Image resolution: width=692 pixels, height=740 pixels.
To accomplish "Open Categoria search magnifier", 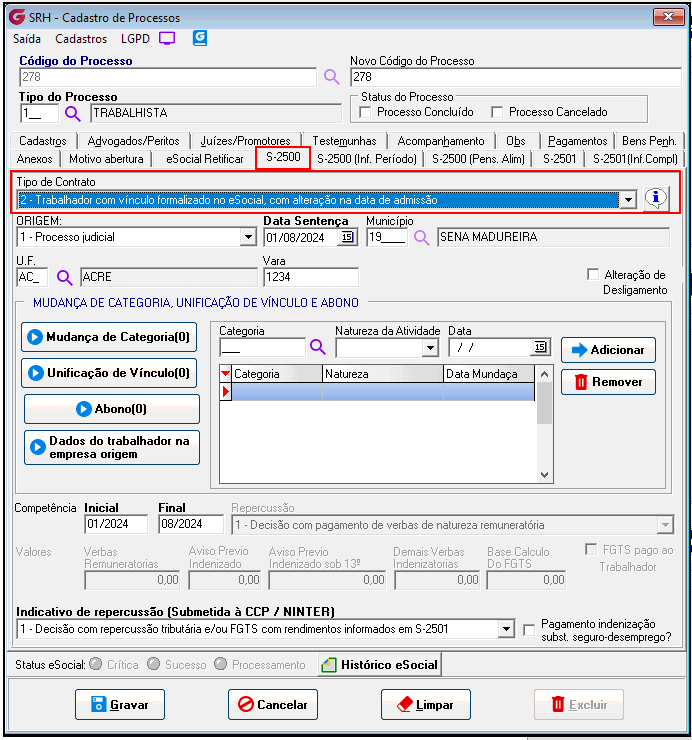I will click(x=318, y=347).
